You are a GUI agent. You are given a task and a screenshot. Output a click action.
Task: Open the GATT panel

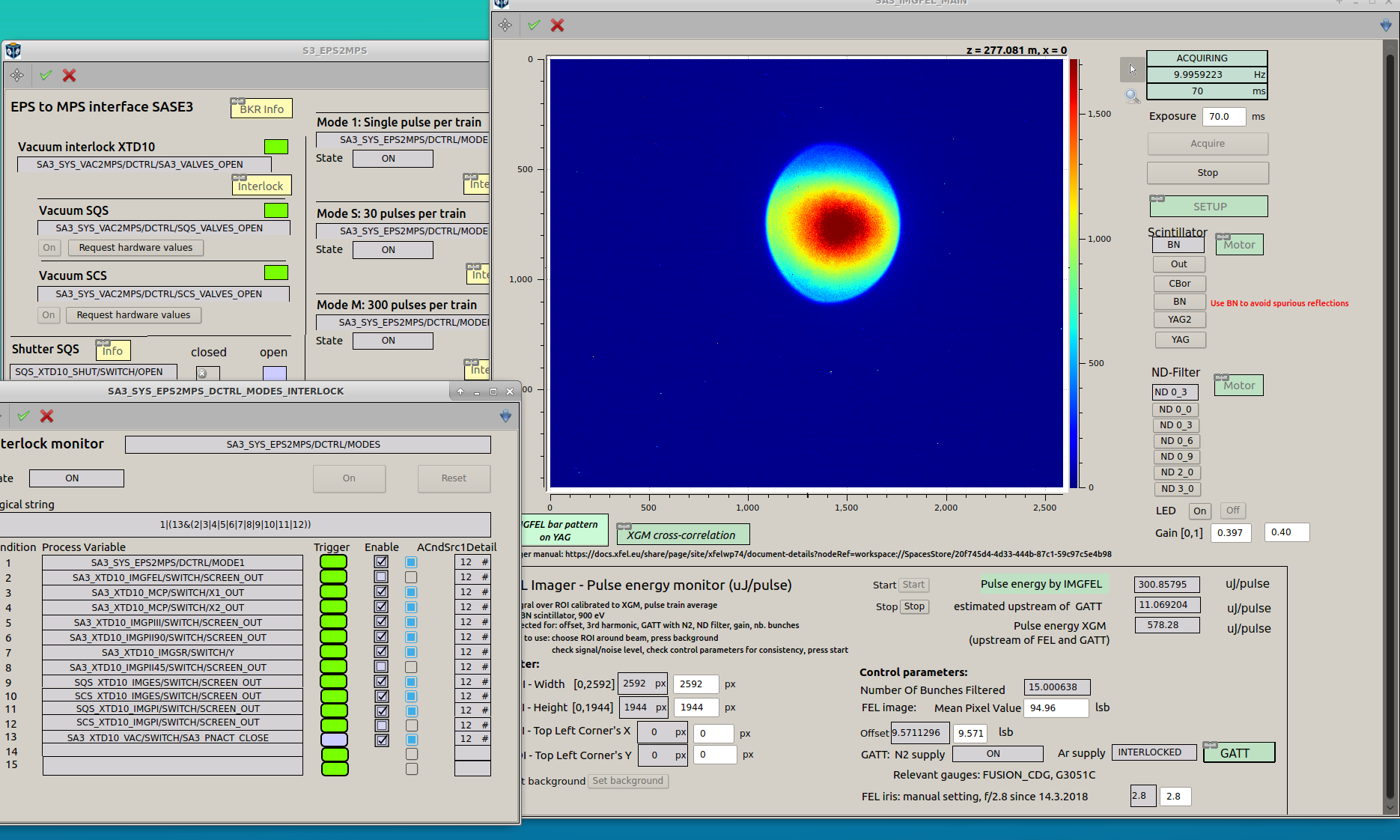tap(1239, 753)
